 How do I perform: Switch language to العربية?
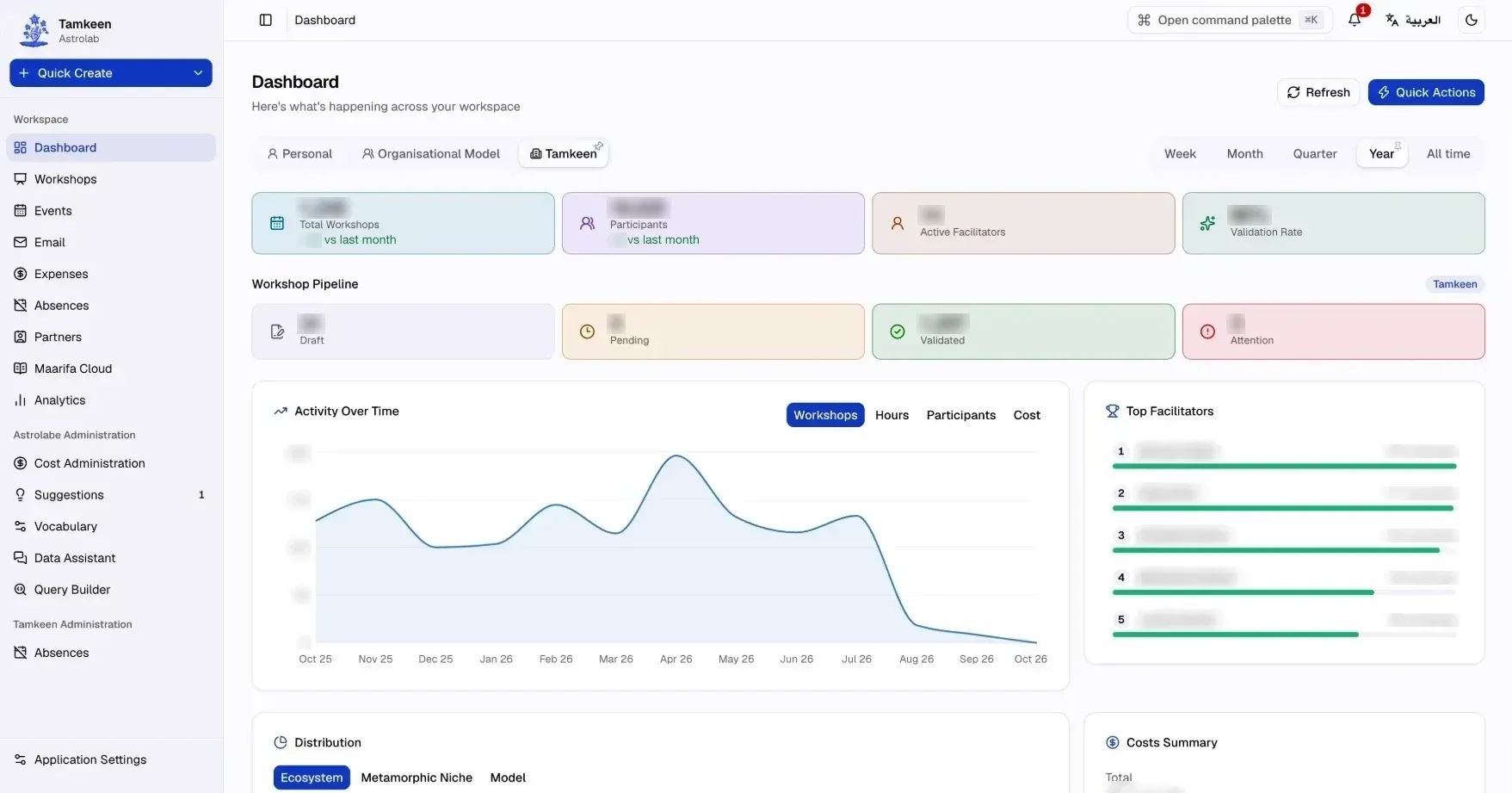click(x=1413, y=20)
